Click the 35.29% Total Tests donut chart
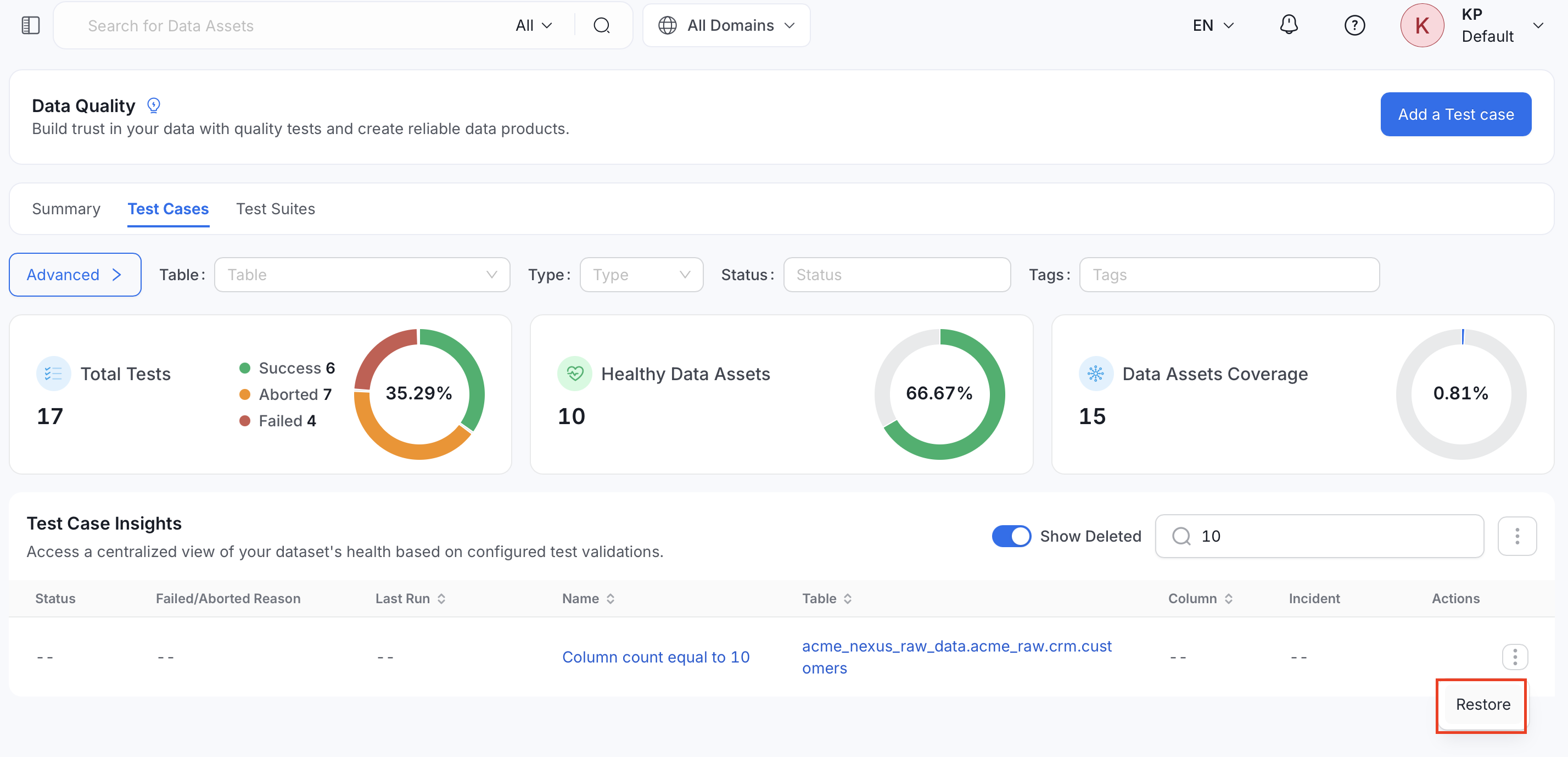Screen dimensions: 1568x757 tap(419, 393)
